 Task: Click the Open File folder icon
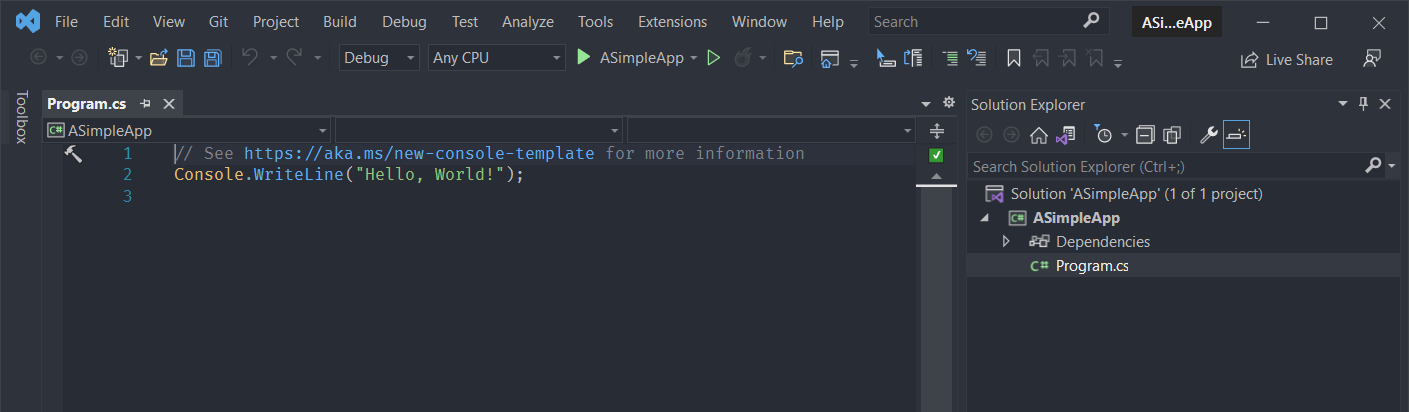(158, 58)
